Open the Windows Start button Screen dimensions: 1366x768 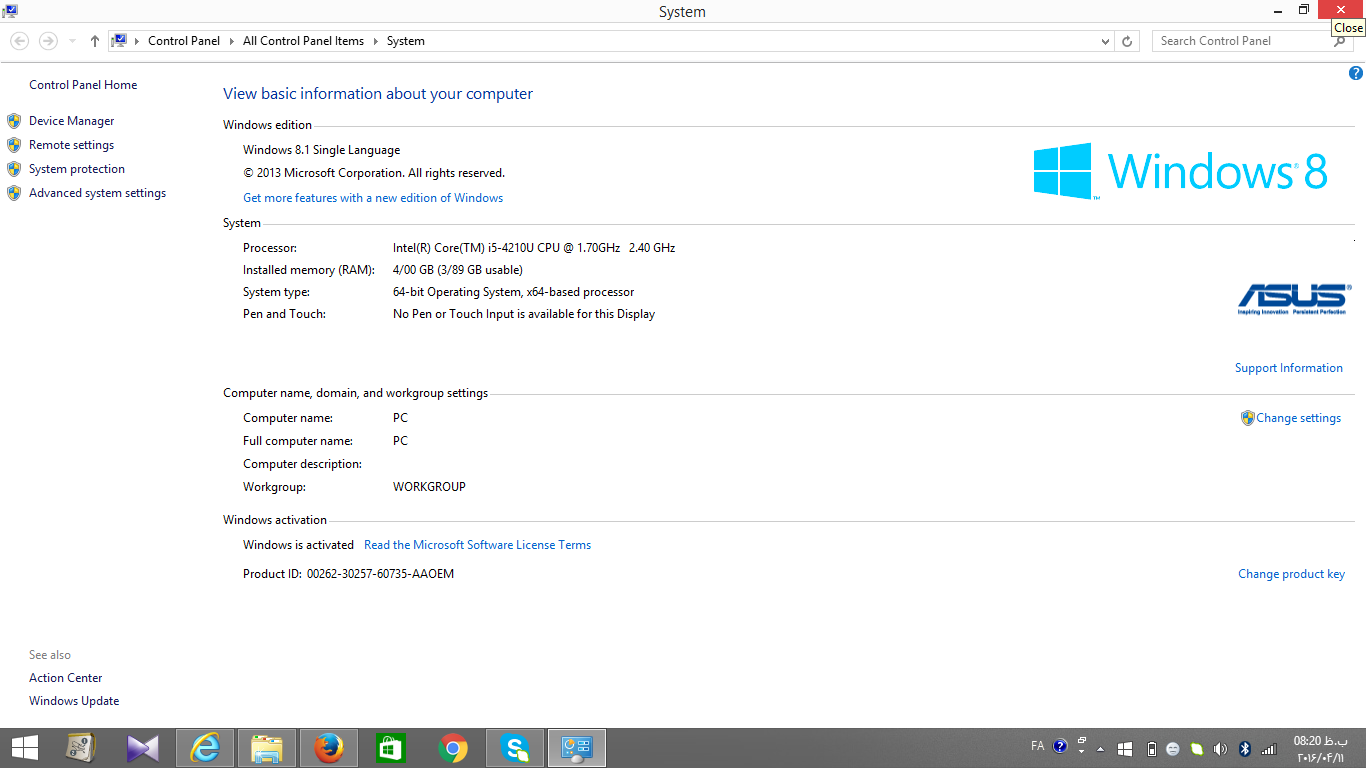[x=25, y=748]
